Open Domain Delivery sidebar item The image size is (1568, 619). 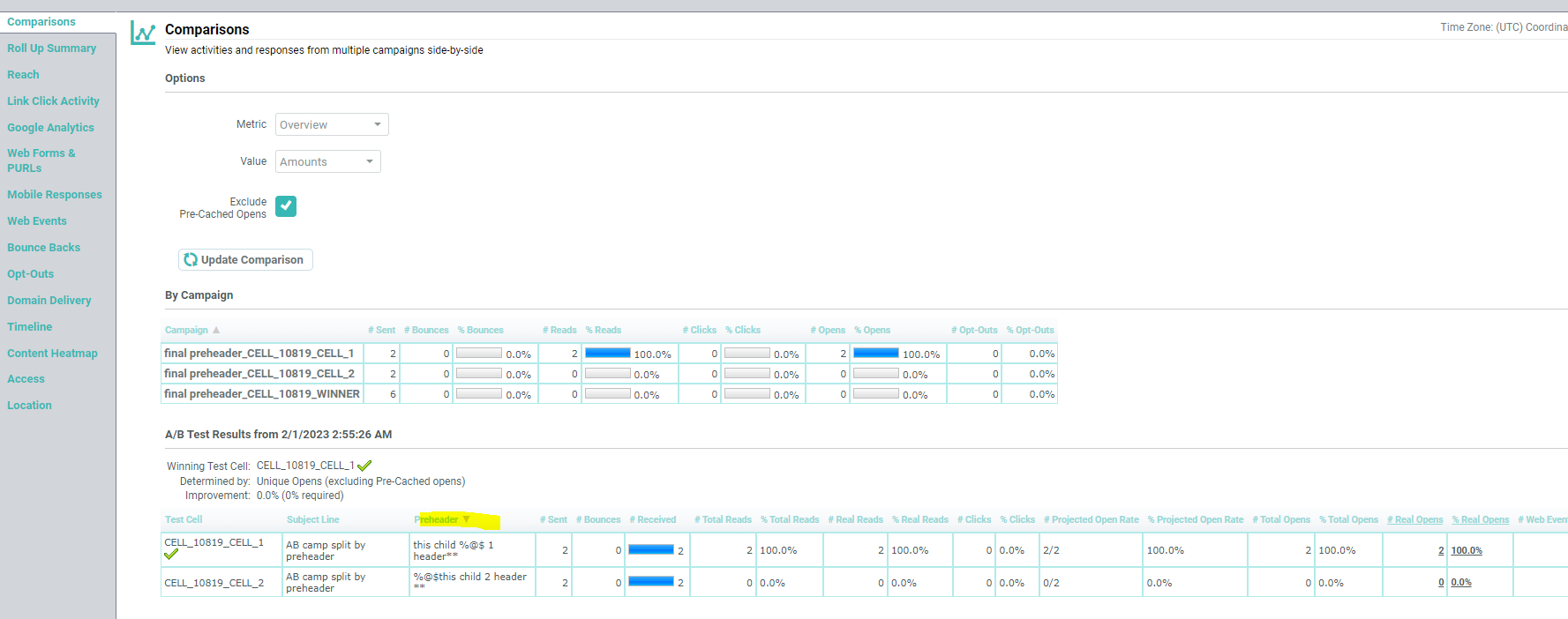49,301
